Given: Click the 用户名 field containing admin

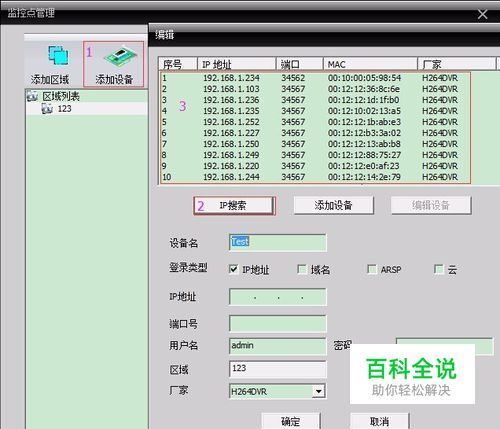Looking at the screenshot, I should coord(278,346).
